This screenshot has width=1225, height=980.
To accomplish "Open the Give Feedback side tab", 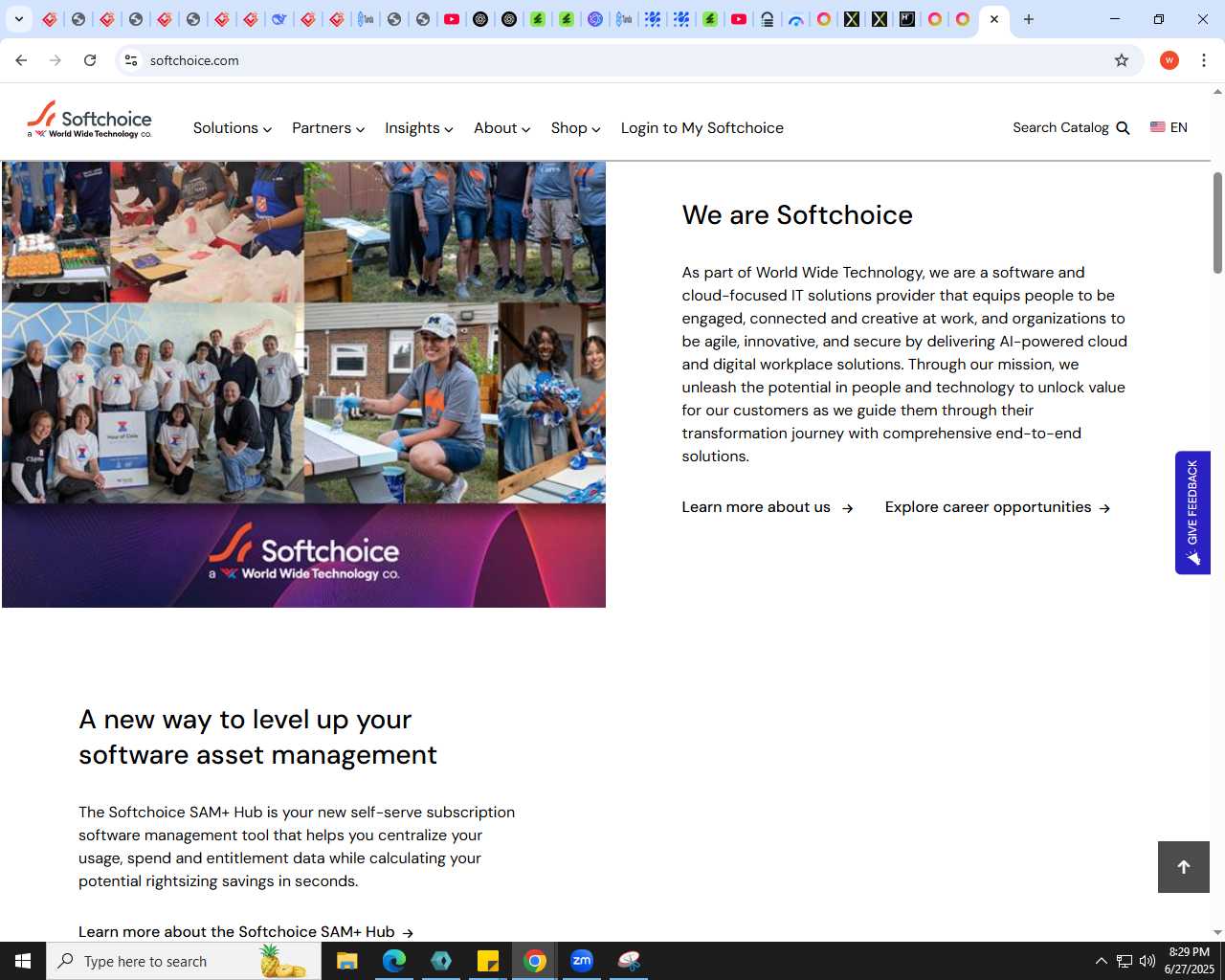I will [x=1192, y=513].
